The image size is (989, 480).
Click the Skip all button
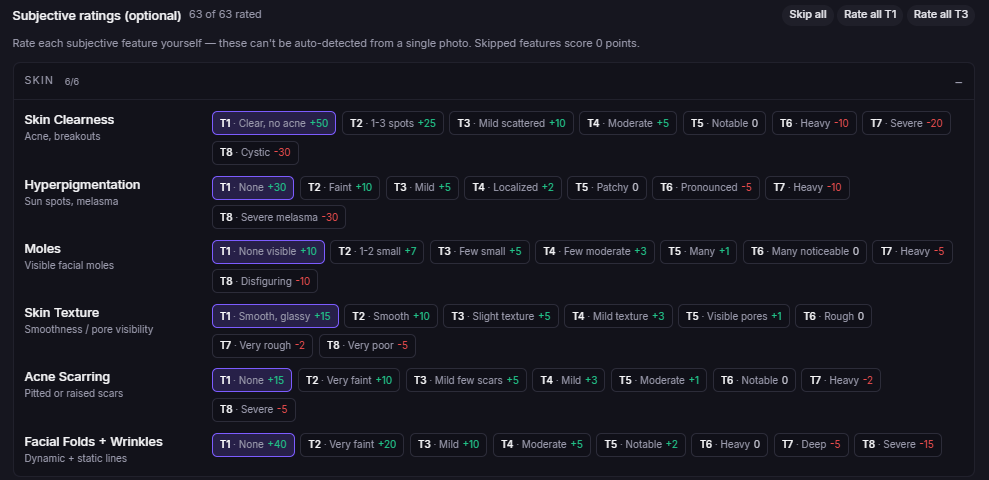tap(808, 15)
